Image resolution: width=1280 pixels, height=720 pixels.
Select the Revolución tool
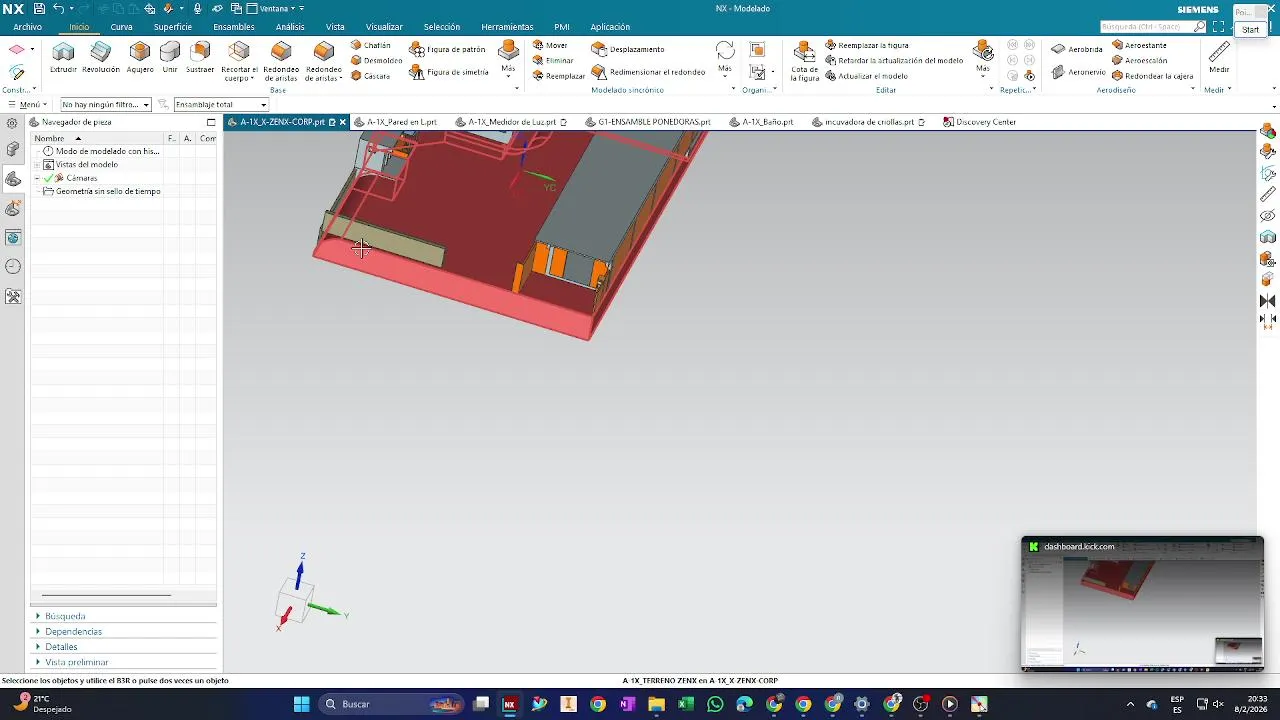point(101,58)
